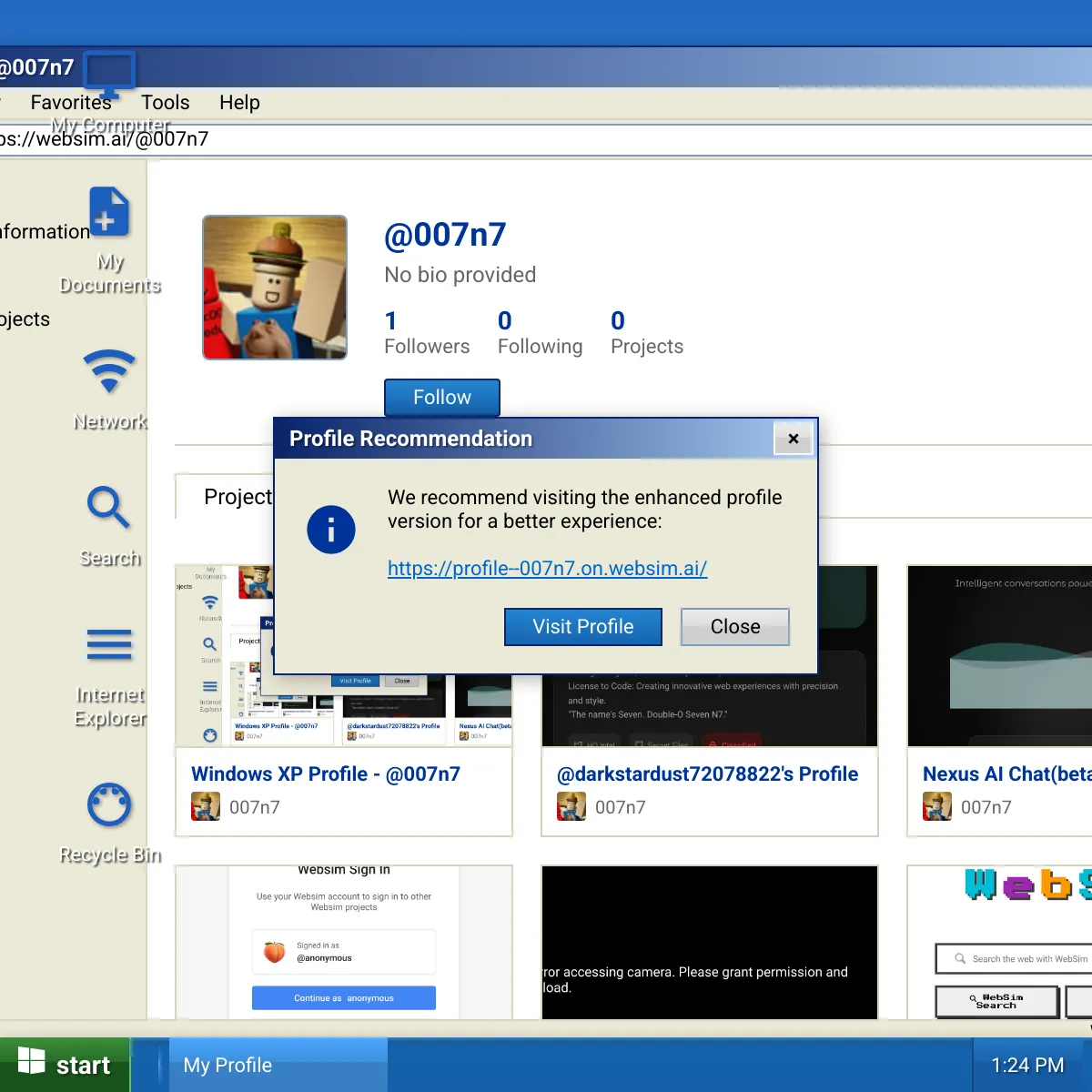
Task: Follow the @007n7 user
Action: click(x=442, y=398)
